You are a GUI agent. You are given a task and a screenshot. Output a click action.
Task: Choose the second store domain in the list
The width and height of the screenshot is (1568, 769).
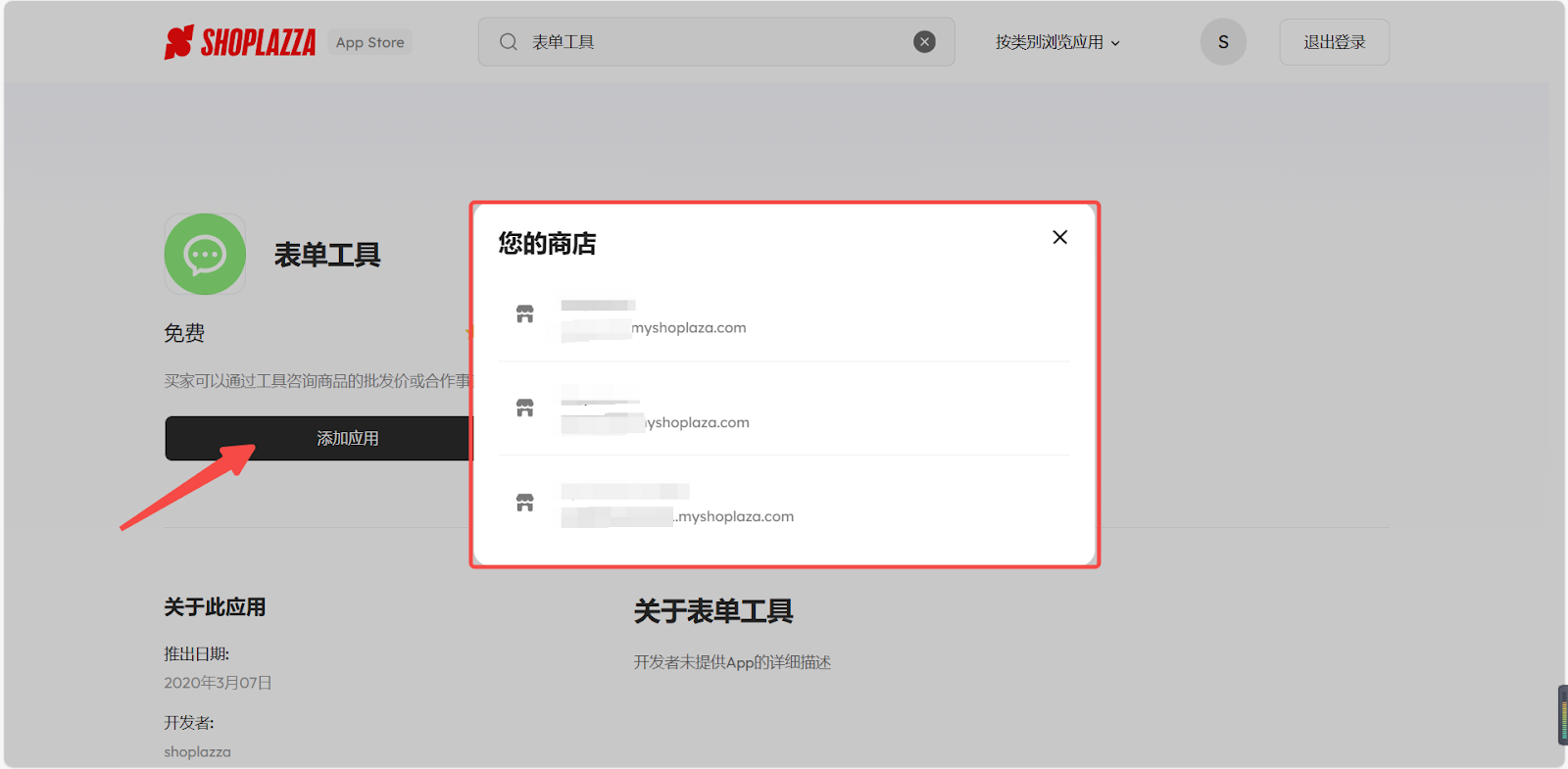[x=696, y=422]
